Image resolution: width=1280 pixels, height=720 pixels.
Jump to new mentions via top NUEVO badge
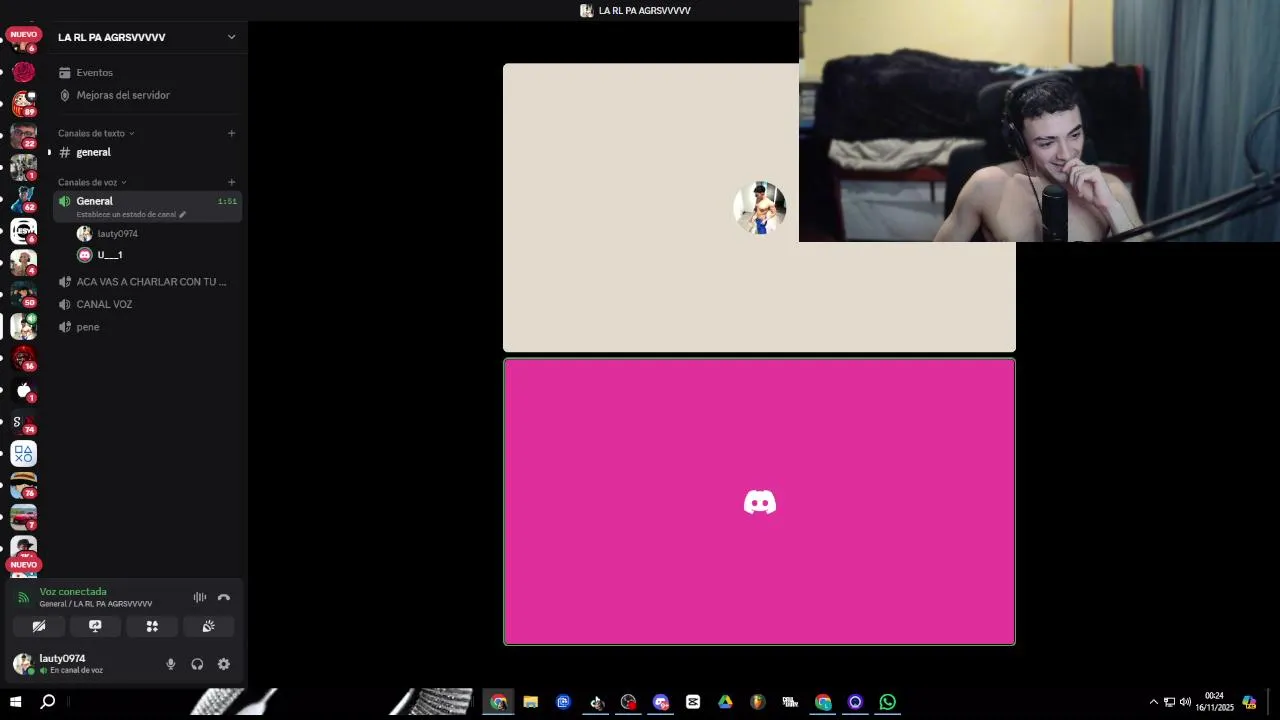pos(23,34)
